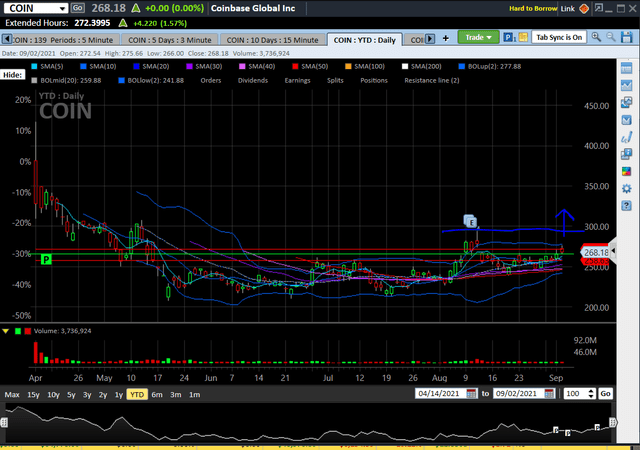Image resolution: width=640 pixels, height=450 pixels.
Task: Select the 6m time range
Action: (x=157, y=394)
